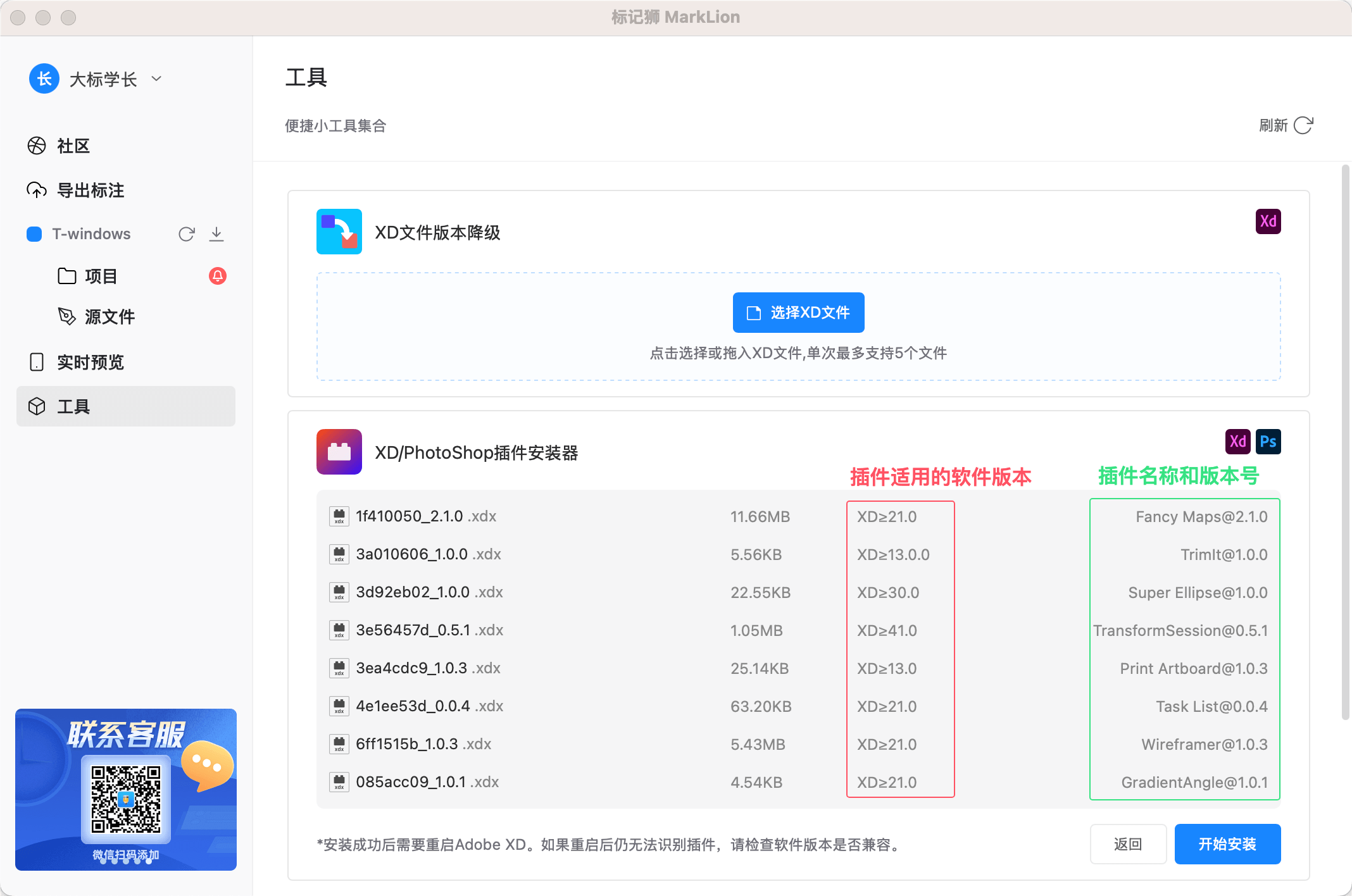
Task: Click the 导出标注 upload icon
Action: 37,190
